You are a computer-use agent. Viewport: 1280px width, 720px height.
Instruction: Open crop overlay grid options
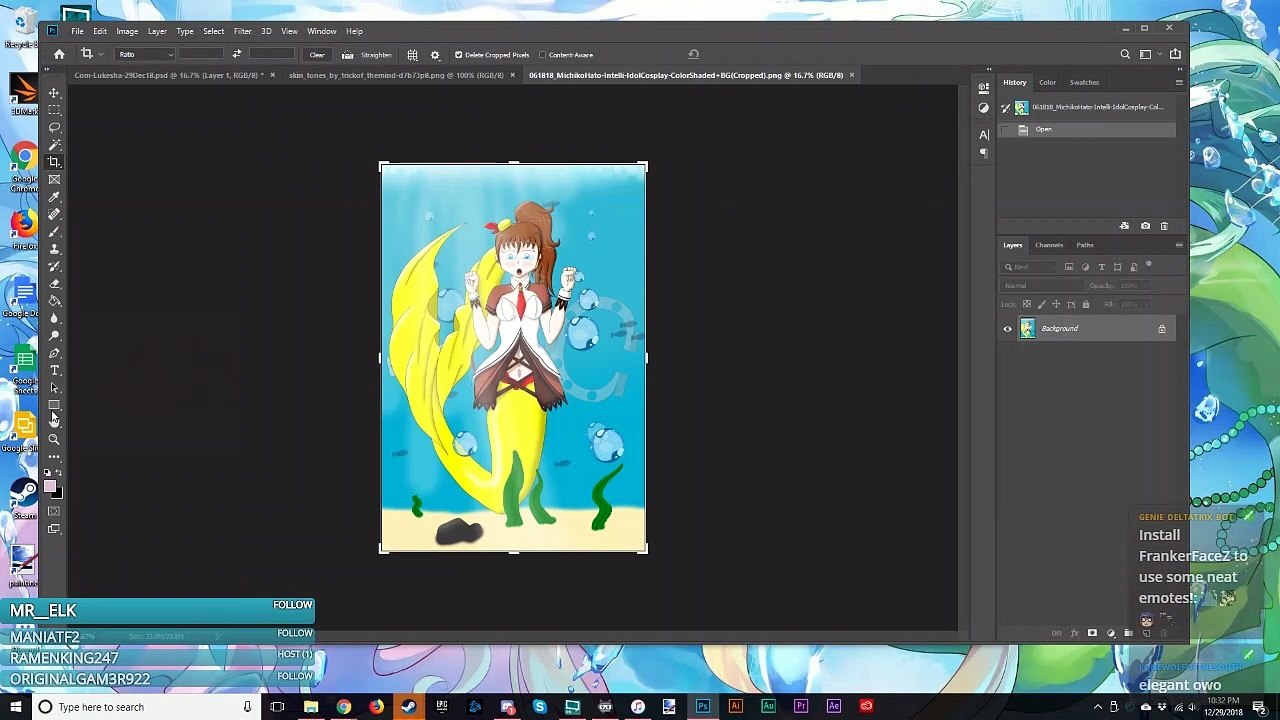point(412,55)
